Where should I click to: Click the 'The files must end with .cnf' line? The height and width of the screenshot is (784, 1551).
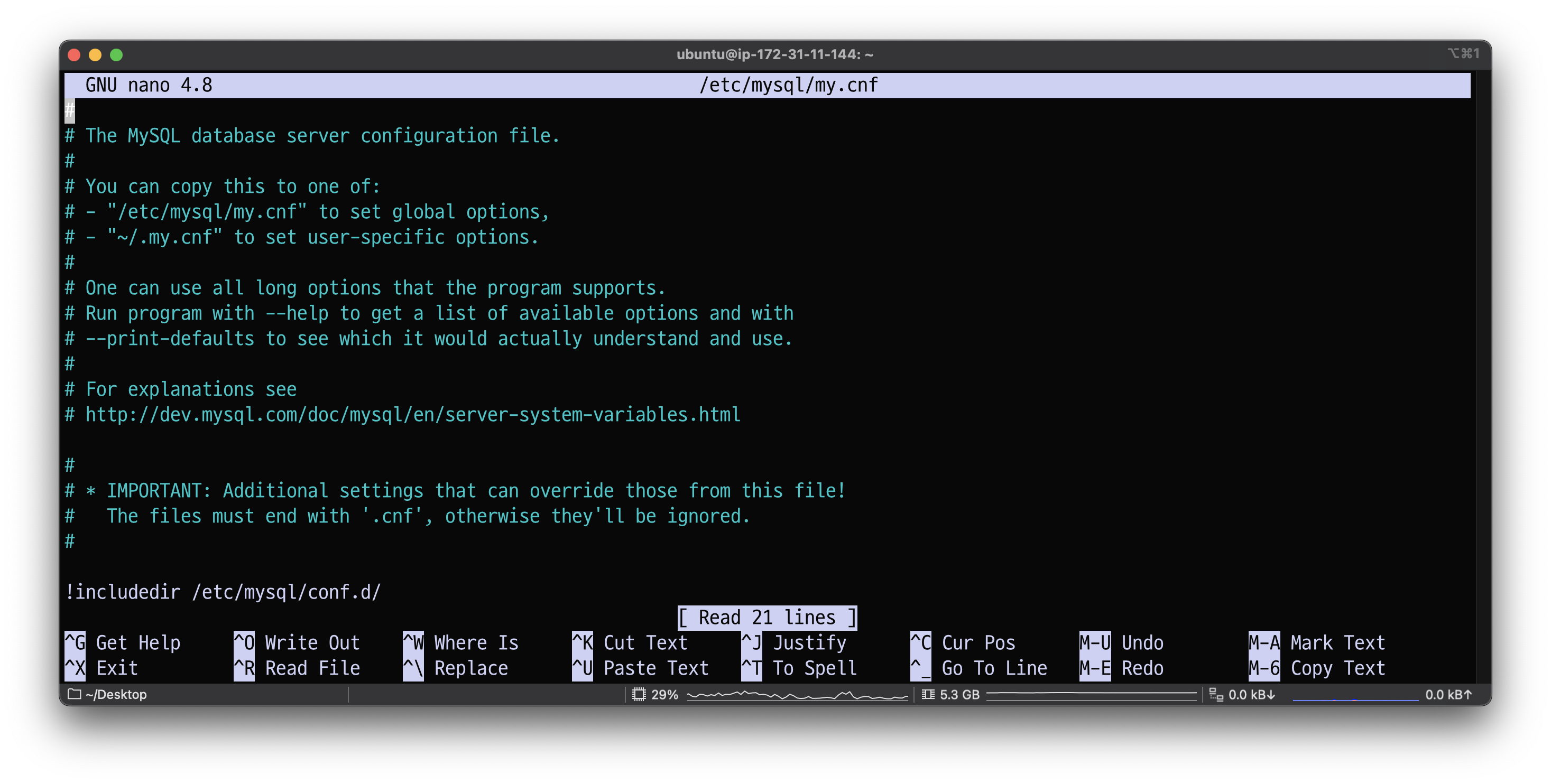click(408, 516)
